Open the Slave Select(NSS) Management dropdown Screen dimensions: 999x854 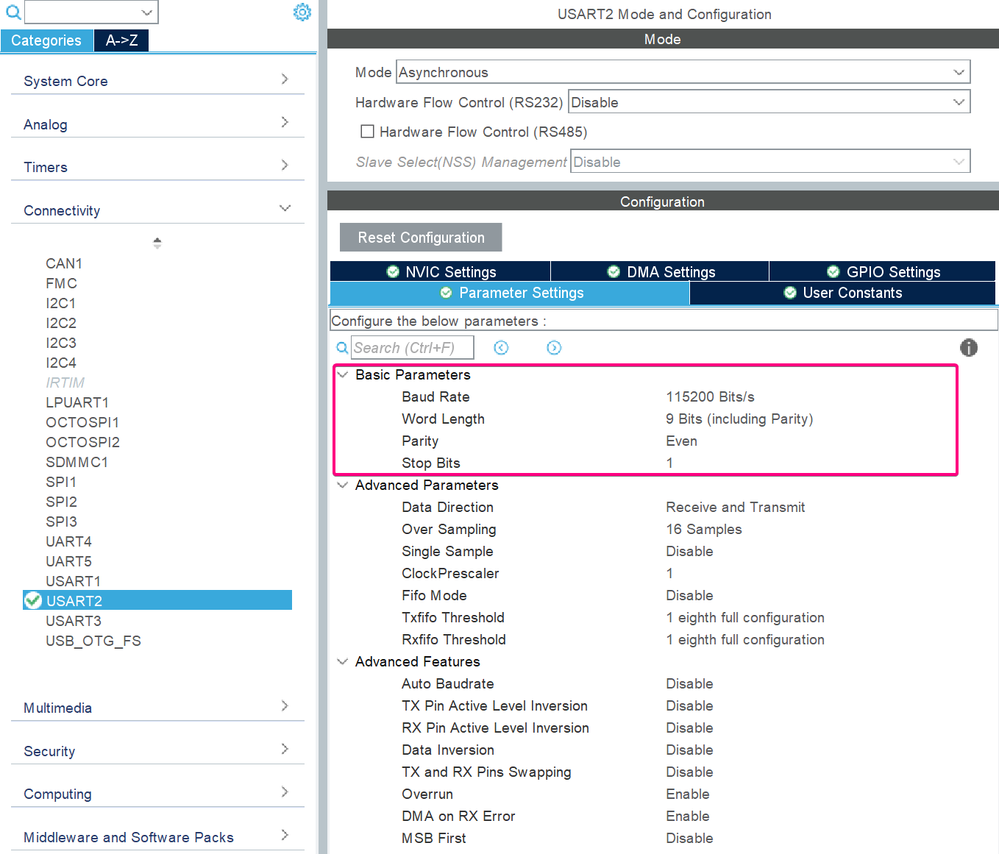tap(770, 162)
